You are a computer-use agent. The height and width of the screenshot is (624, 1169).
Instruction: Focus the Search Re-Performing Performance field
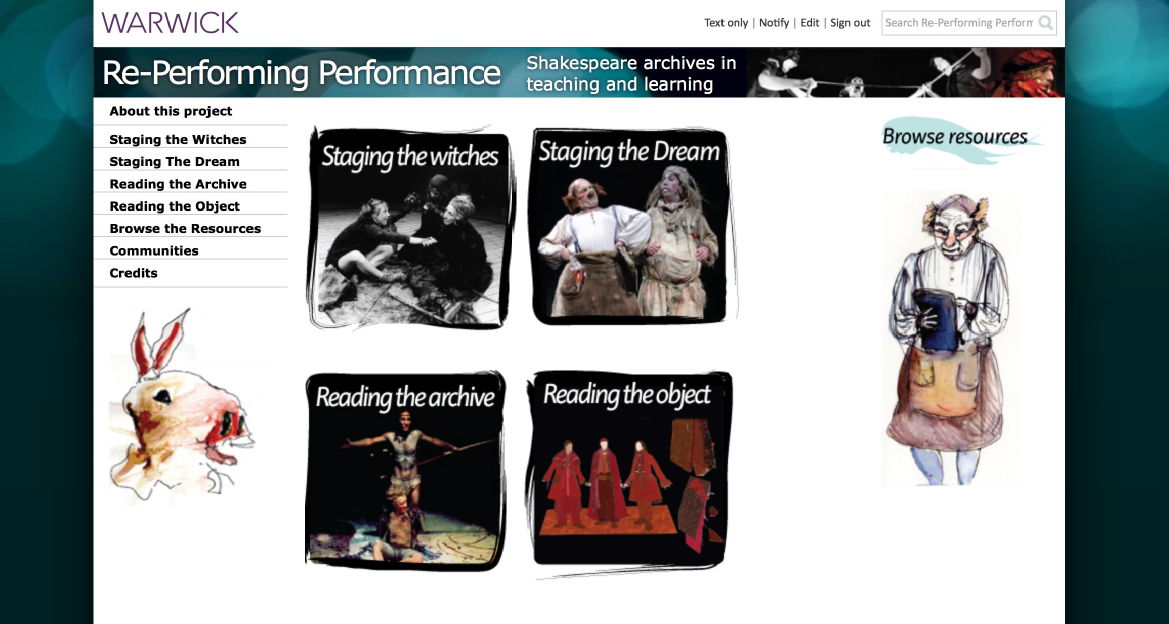click(x=959, y=23)
